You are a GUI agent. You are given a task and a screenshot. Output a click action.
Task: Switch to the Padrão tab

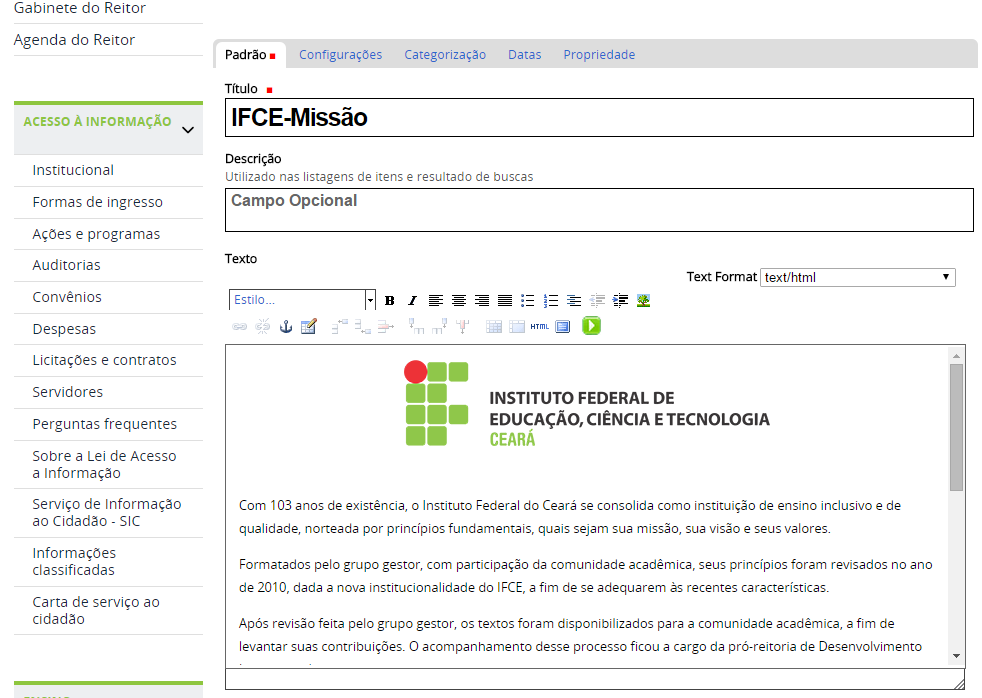[250, 55]
